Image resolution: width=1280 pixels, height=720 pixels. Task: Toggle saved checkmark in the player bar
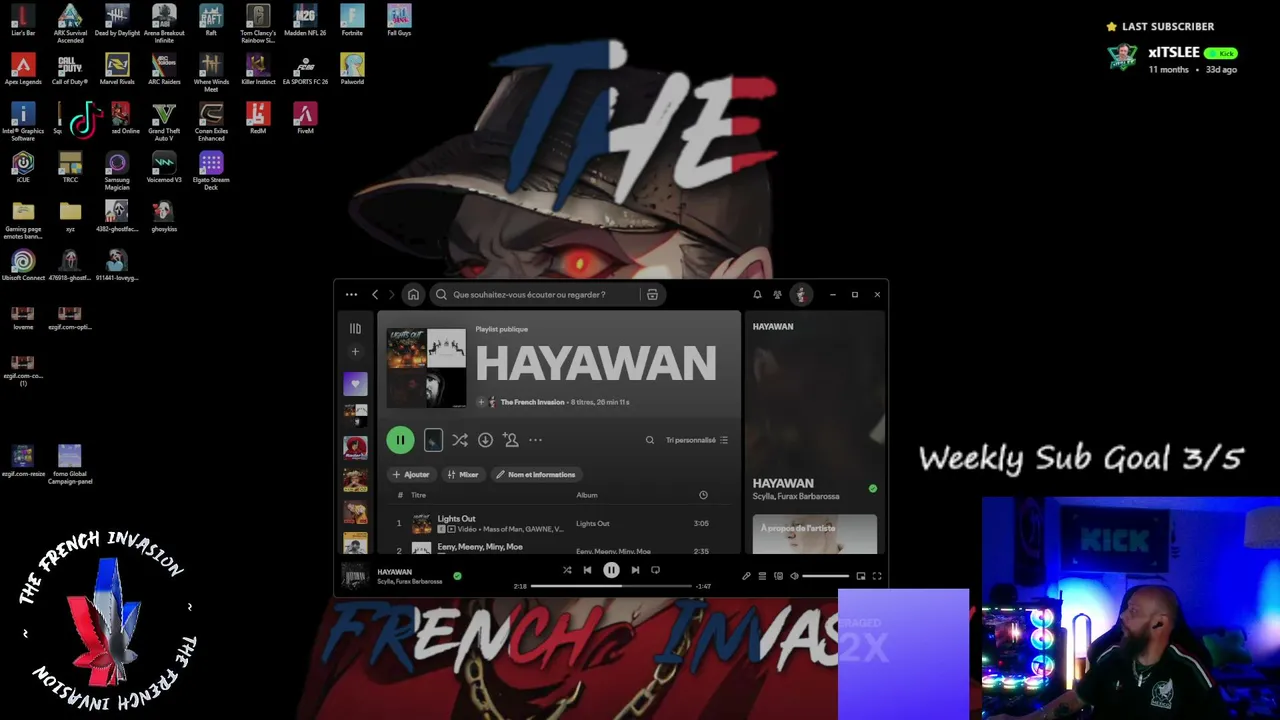click(457, 576)
